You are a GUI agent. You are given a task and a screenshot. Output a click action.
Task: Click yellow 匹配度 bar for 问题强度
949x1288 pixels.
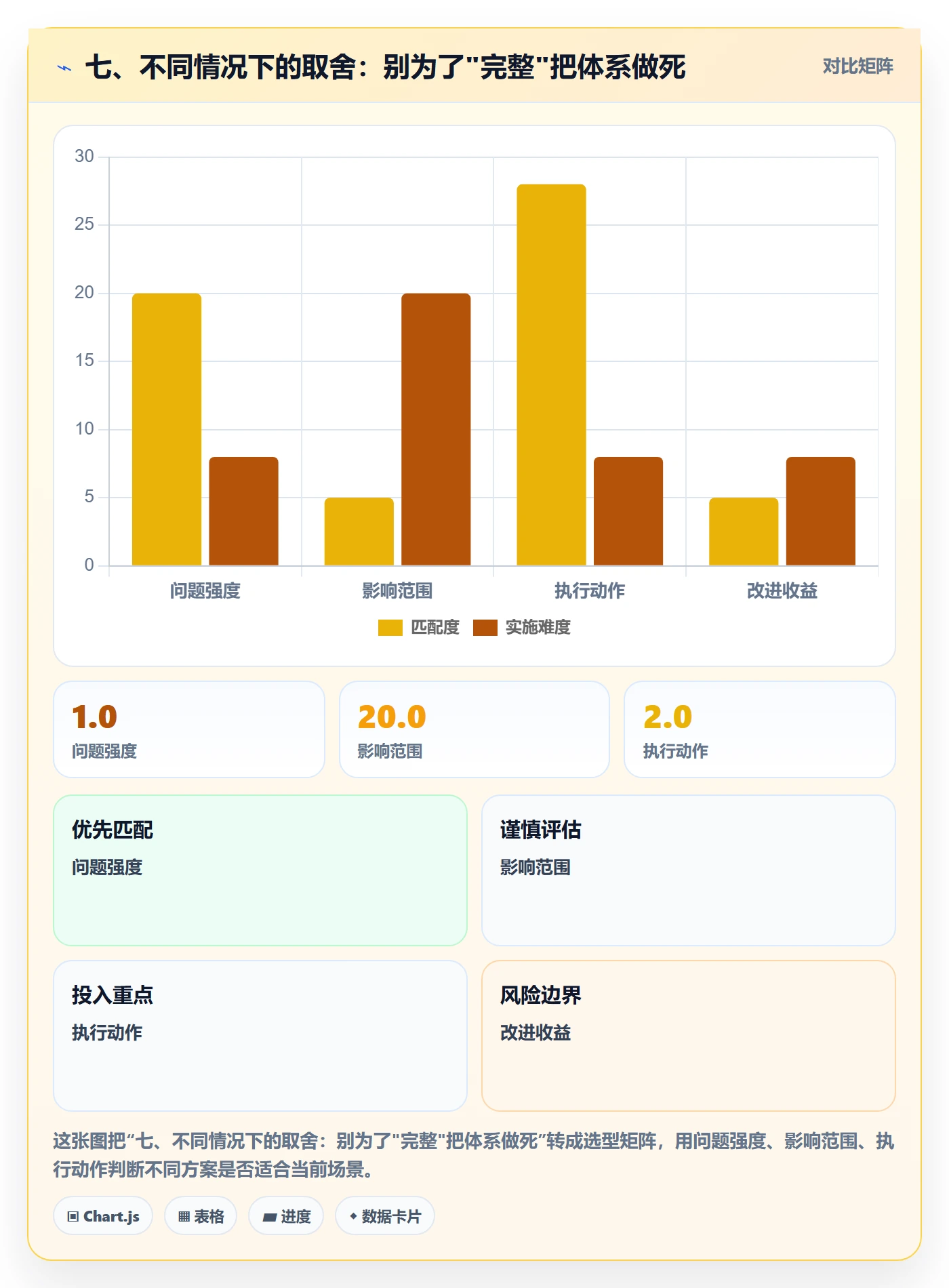pos(167,429)
